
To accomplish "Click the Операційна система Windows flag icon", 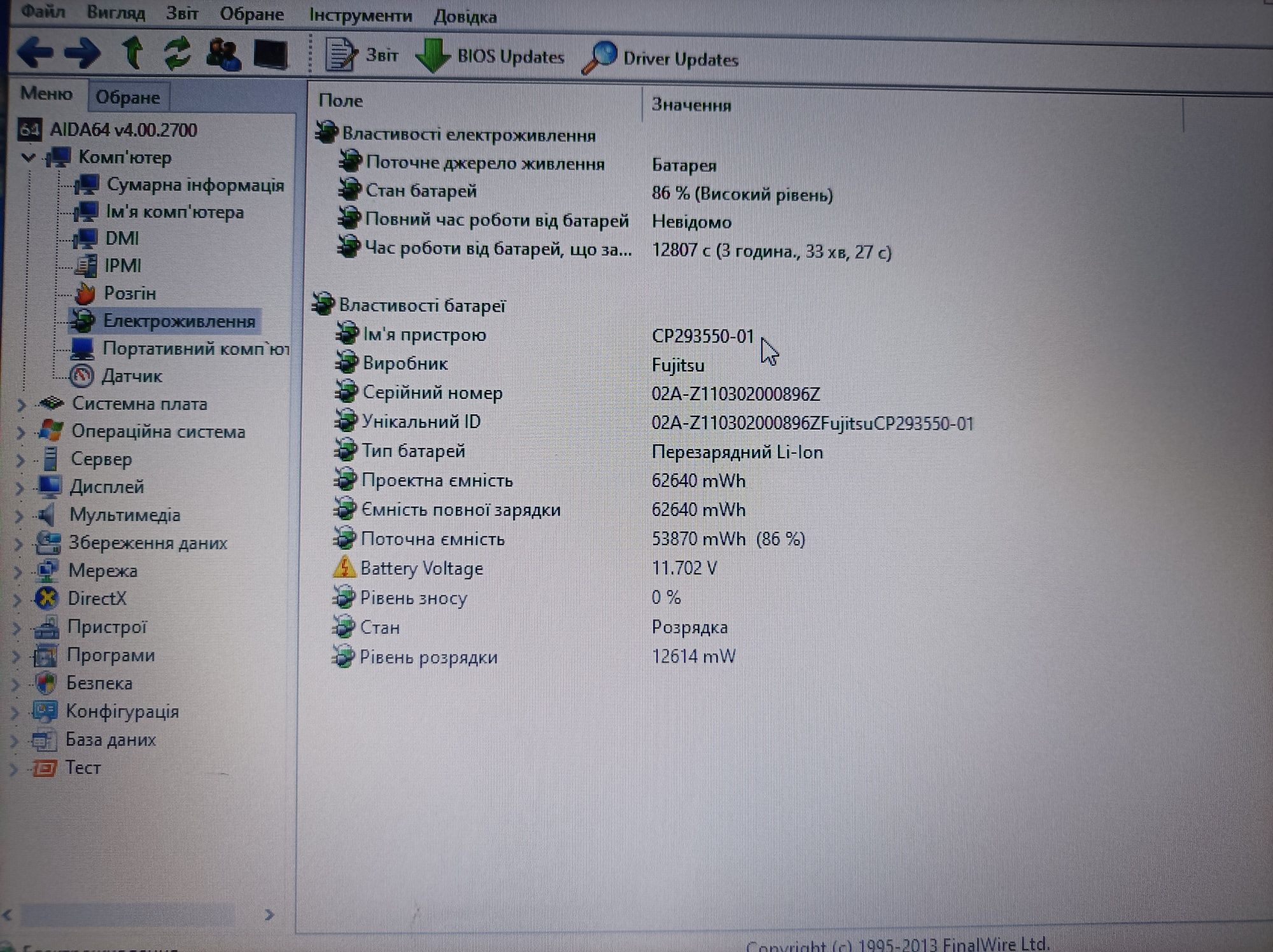I will click(x=50, y=431).
